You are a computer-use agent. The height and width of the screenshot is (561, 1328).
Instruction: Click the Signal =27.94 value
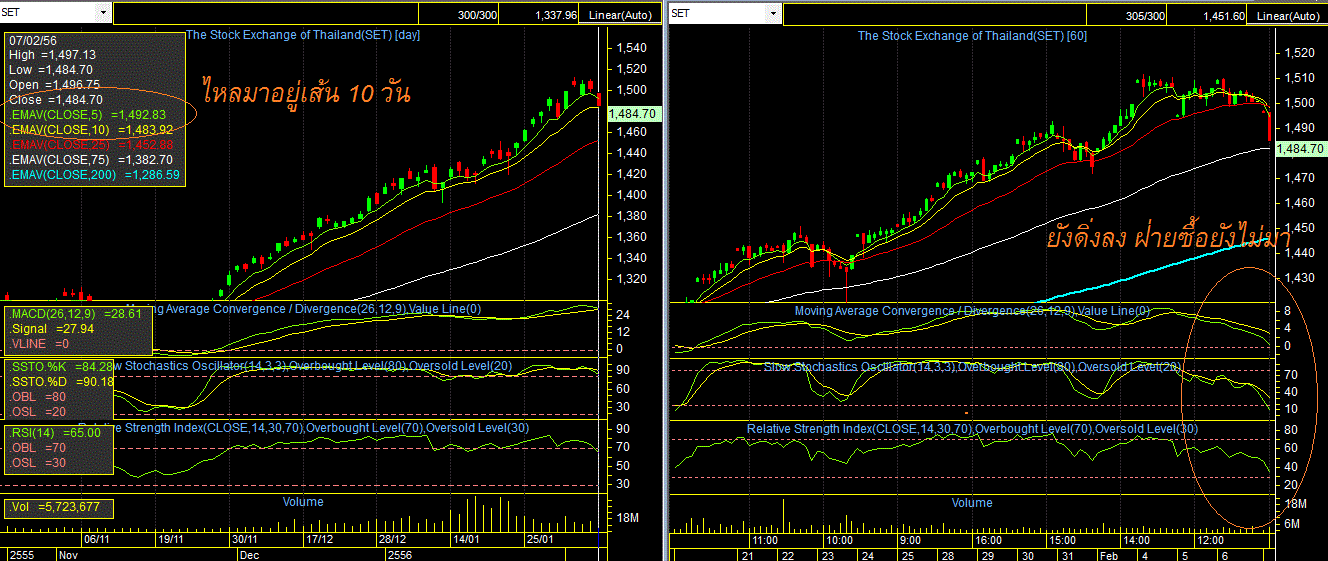[52, 328]
